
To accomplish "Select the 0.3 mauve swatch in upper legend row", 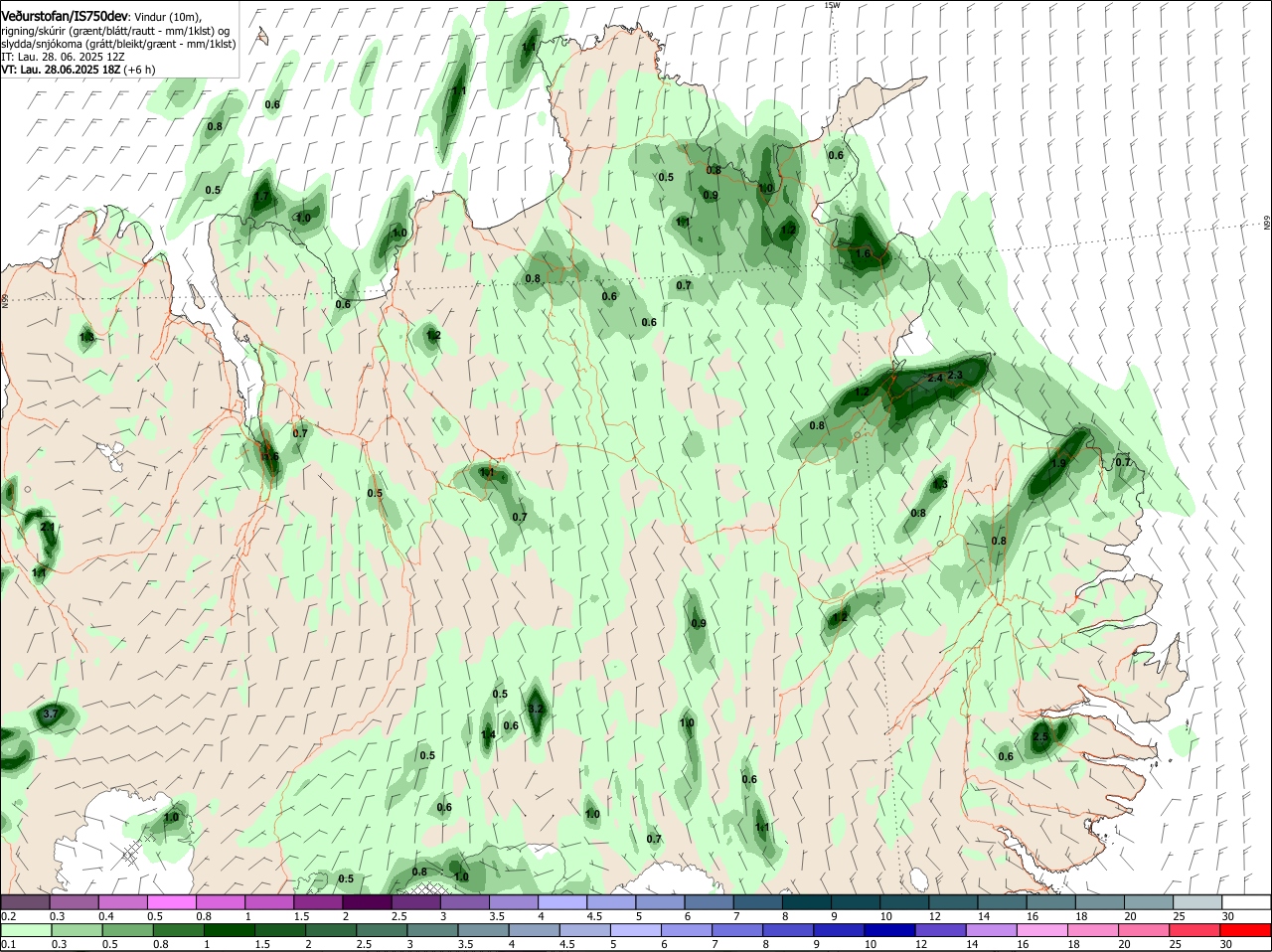I will pos(74,901).
